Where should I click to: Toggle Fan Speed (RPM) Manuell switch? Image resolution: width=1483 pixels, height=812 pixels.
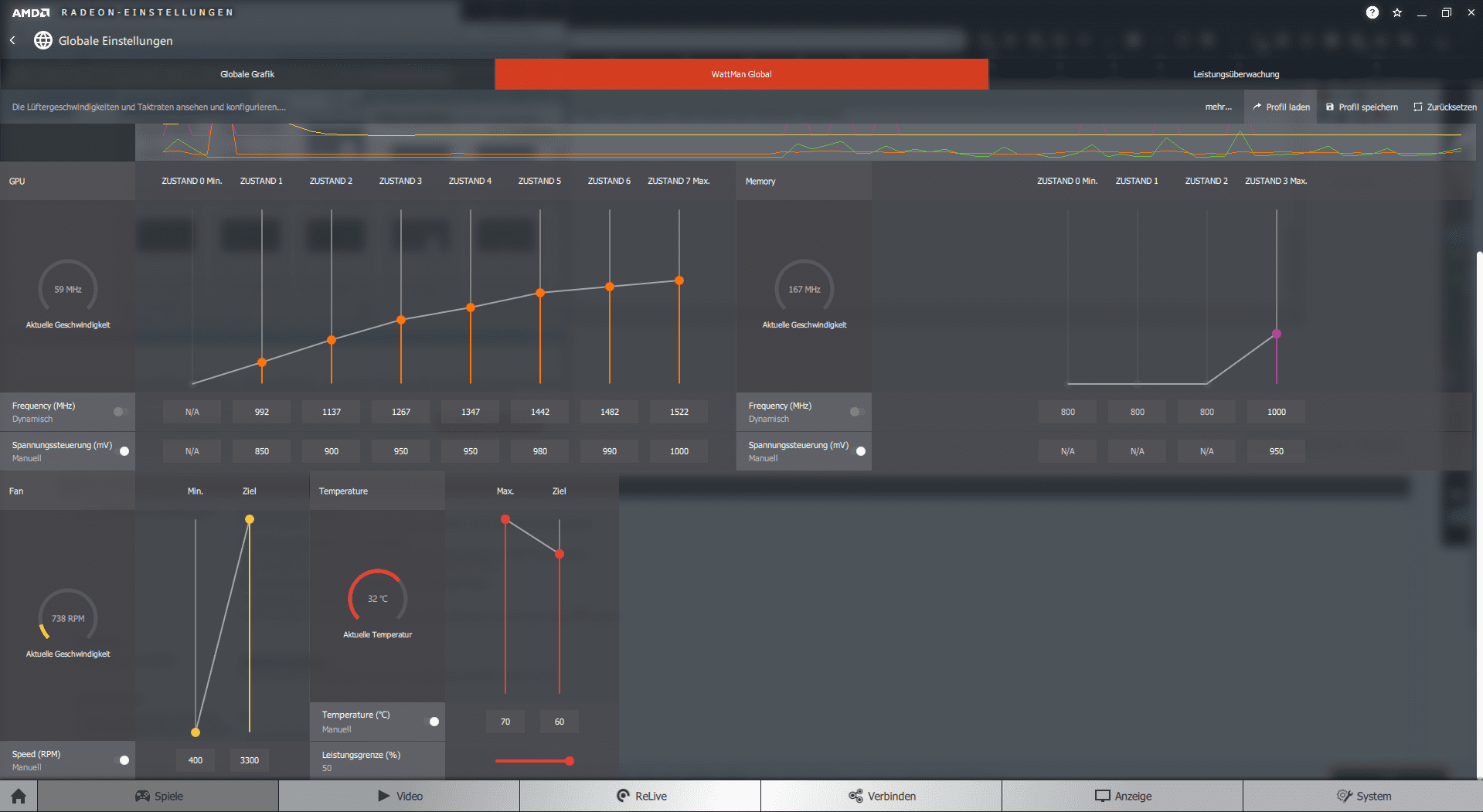click(123, 760)
